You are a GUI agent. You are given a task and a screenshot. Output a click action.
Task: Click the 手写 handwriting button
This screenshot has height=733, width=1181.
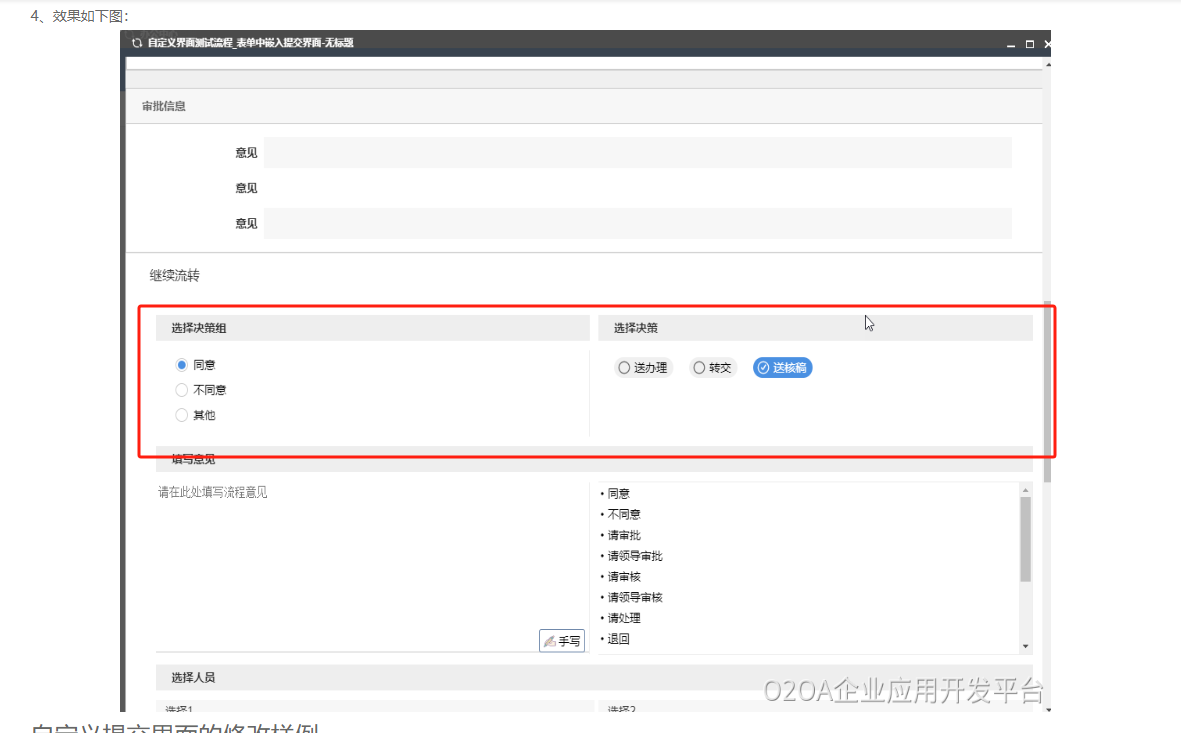tap(562, 640)
